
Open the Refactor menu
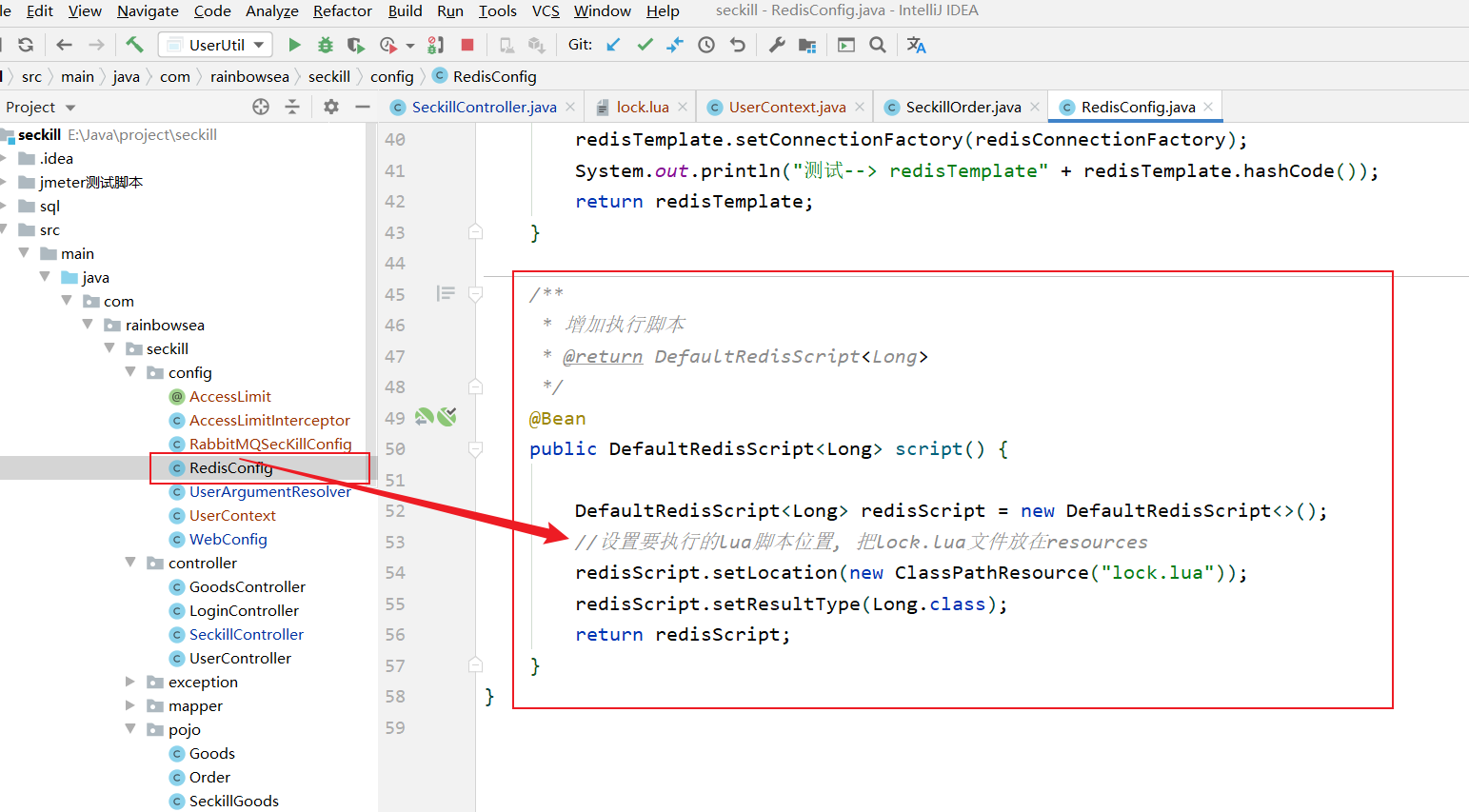pyautogui.click(x=342, y=11)
